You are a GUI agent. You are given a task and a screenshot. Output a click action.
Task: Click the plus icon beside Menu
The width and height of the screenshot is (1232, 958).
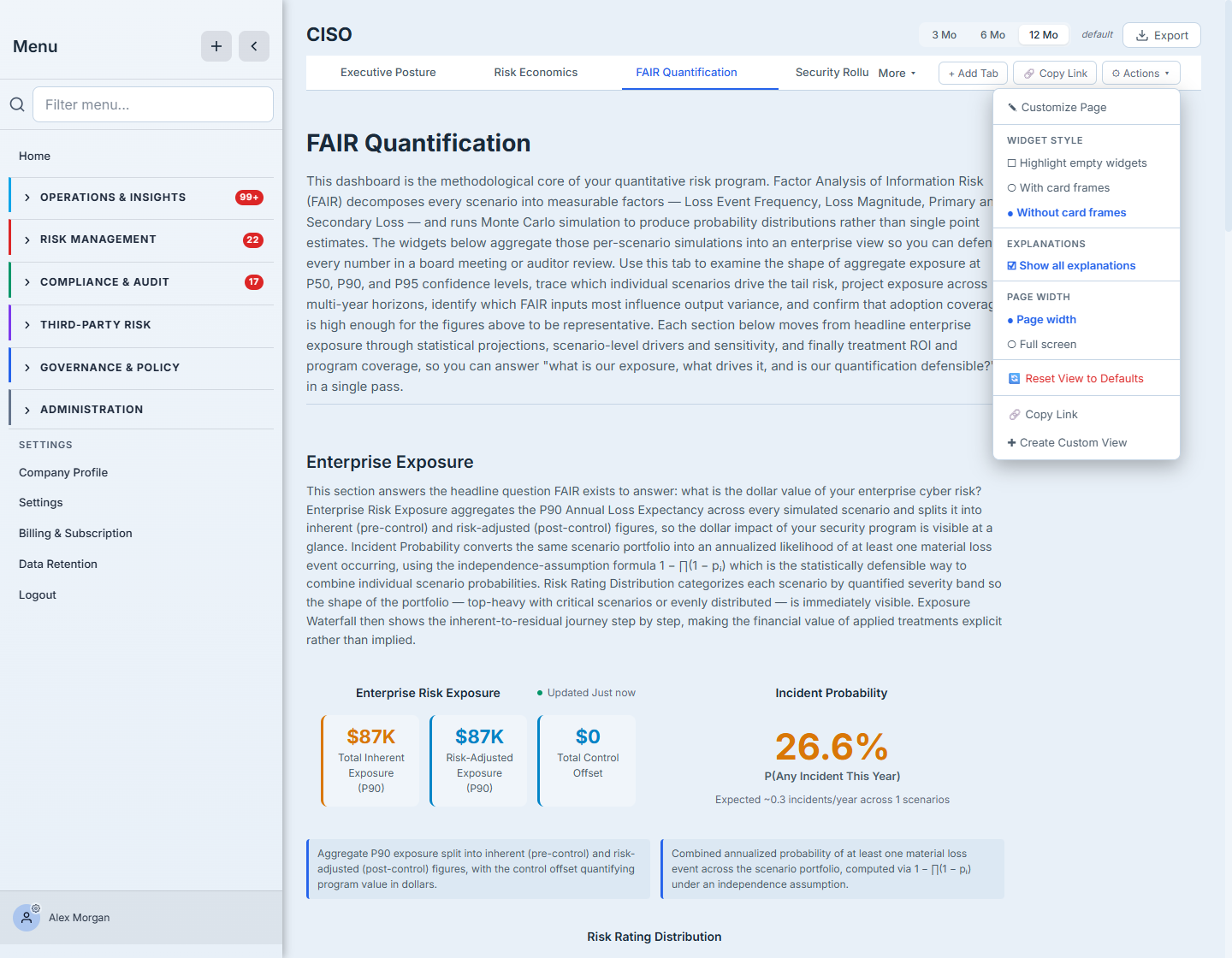pos(216,46)
